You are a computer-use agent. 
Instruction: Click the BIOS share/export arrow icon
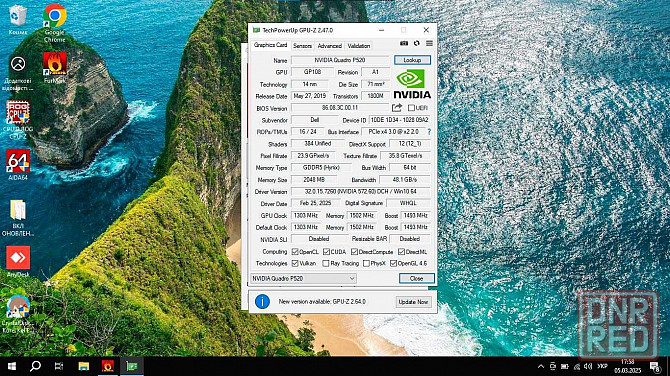[x=397, y=108]
